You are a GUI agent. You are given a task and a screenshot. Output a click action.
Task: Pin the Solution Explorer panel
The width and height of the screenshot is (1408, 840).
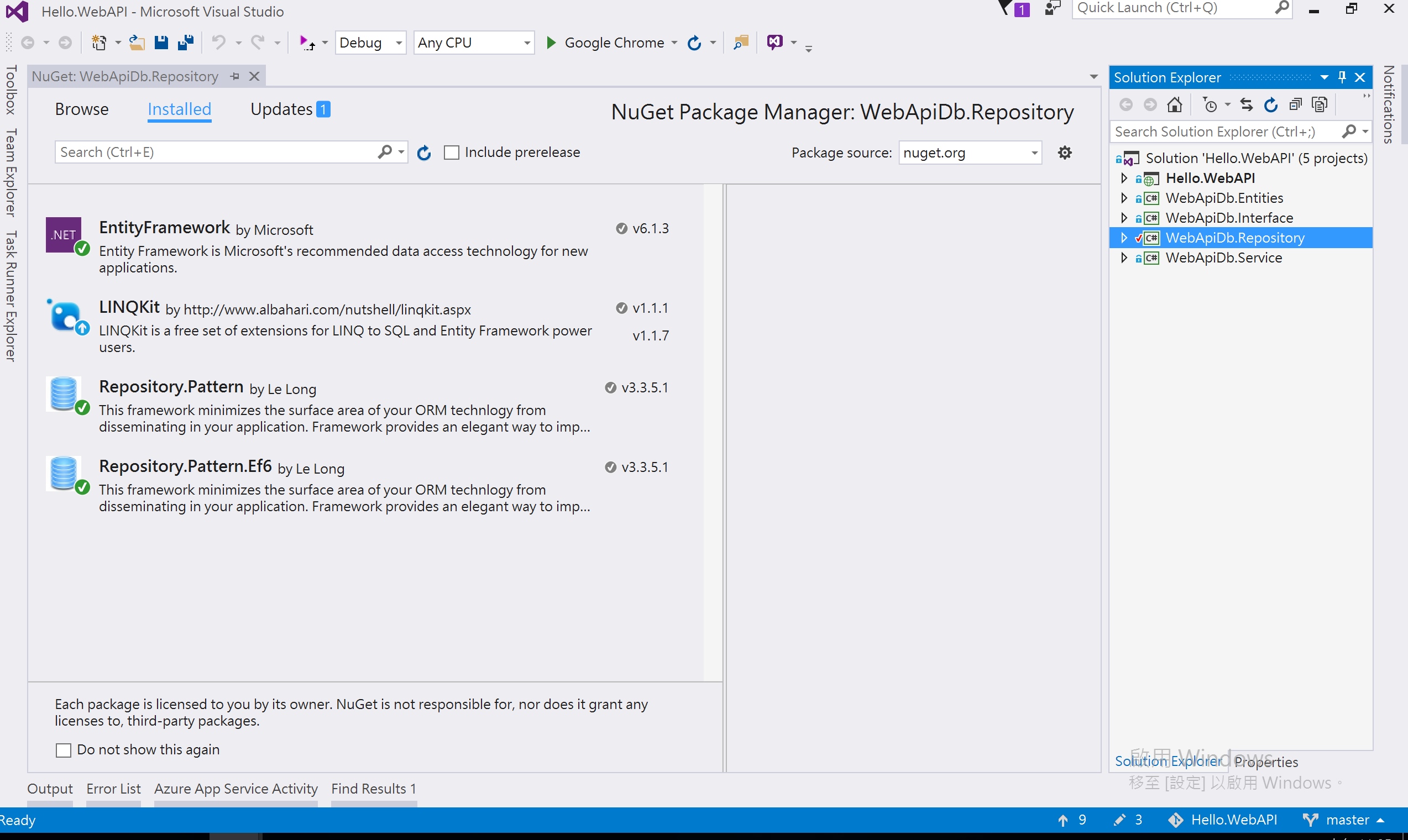point(1342,77)
